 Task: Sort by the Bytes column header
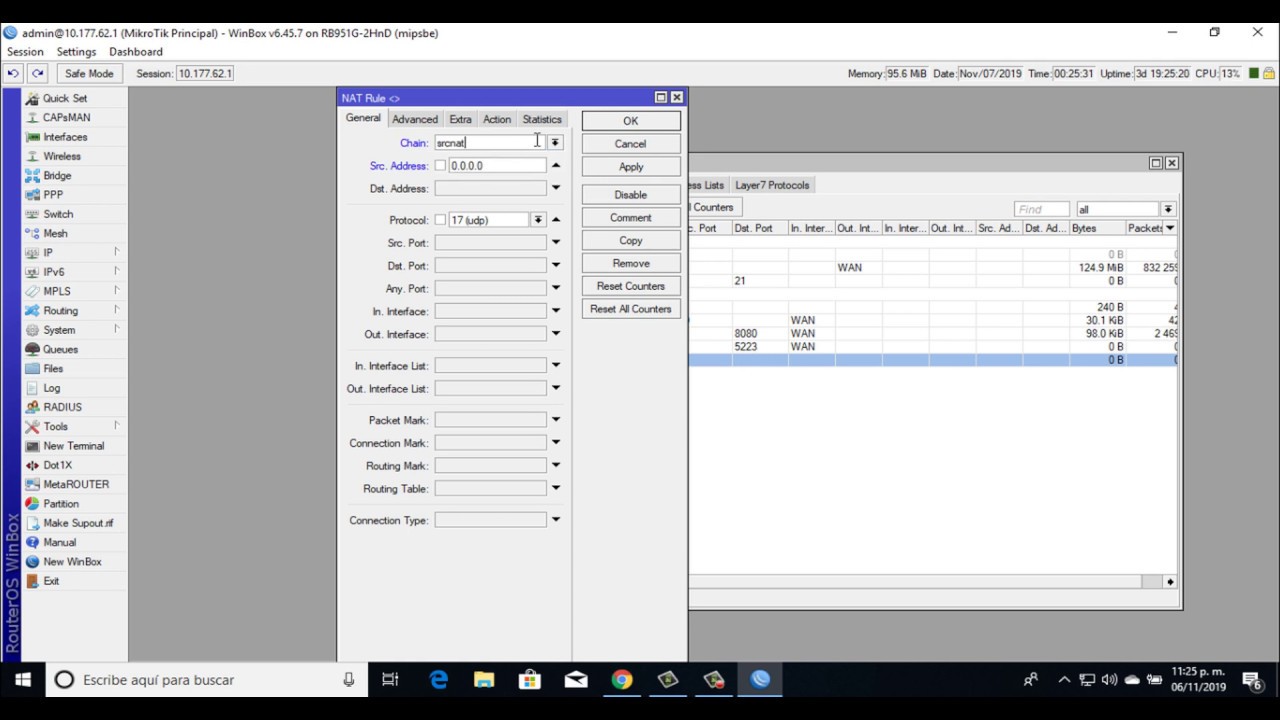pos(1096,228)
